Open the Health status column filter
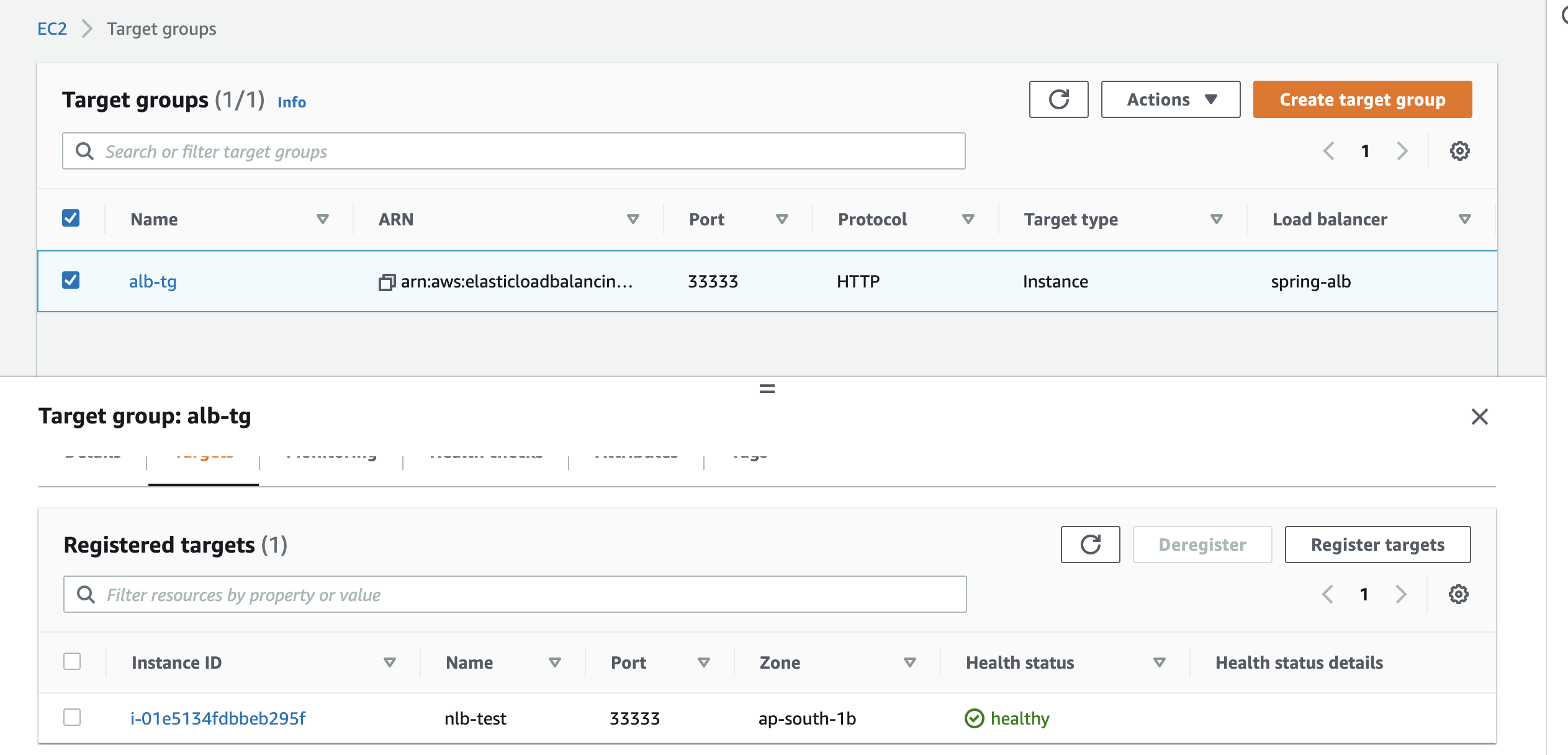This screenshot has height=755, width=1568. [1158, 662]
